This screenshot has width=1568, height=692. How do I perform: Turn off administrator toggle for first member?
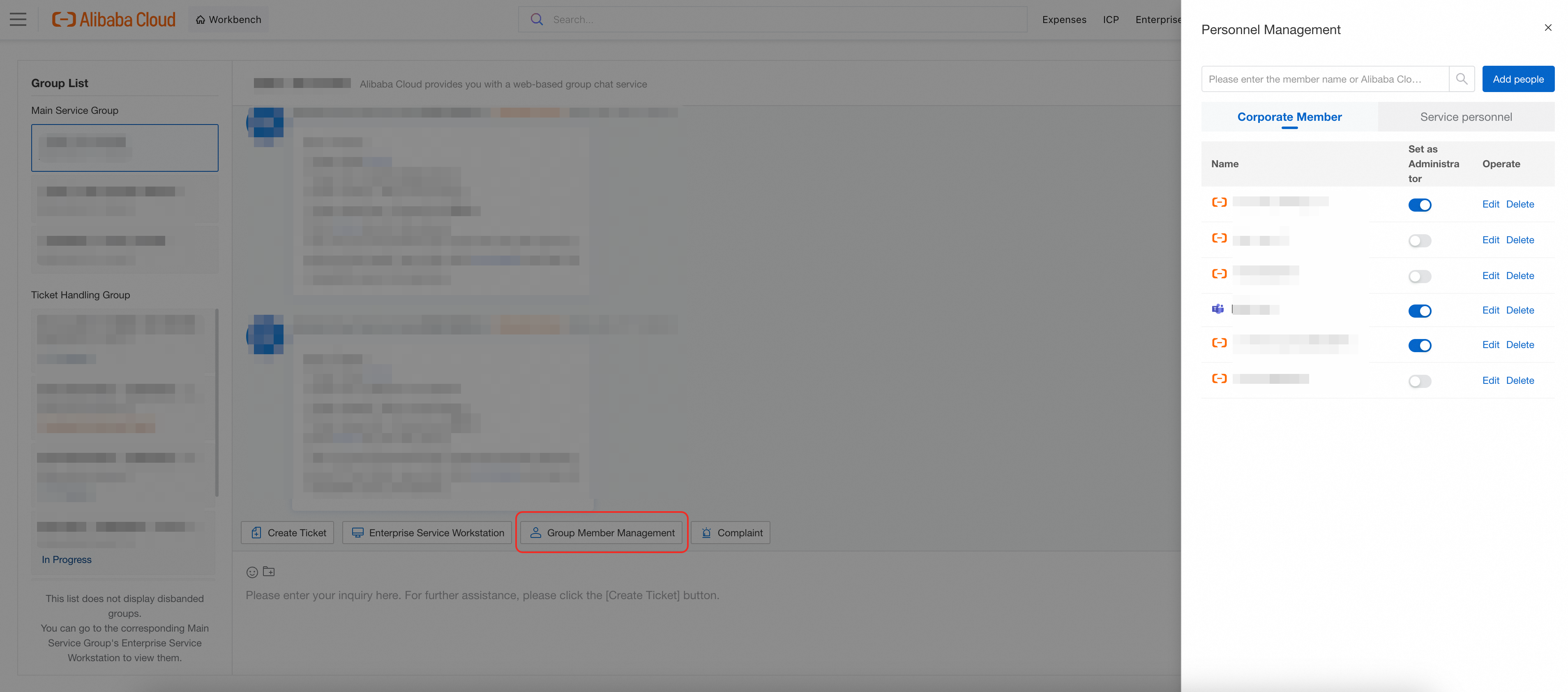pyautogui.click(x=1420, y=205)
